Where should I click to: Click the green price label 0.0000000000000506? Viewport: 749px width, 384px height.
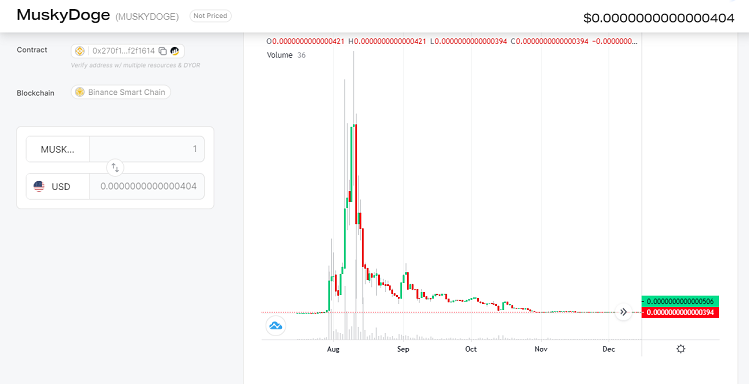[x=680, y=301]
